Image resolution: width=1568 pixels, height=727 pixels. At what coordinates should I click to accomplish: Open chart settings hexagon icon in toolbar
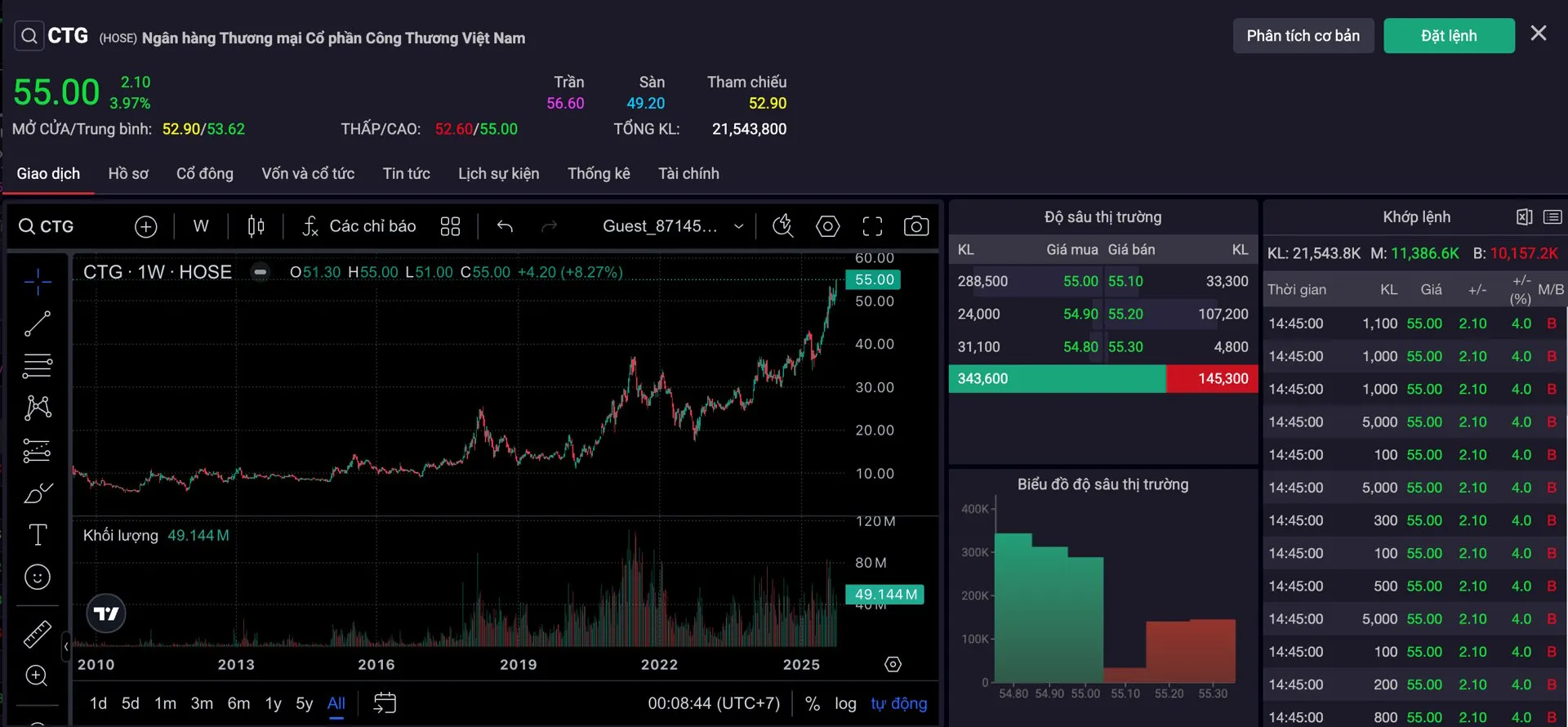pyautogui.click(x=827, y=226)
